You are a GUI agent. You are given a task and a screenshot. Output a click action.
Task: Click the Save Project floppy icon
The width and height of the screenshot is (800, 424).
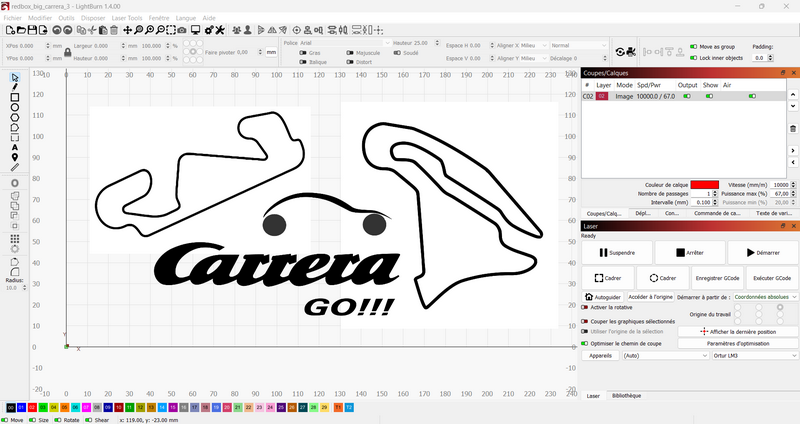point(32,31)
